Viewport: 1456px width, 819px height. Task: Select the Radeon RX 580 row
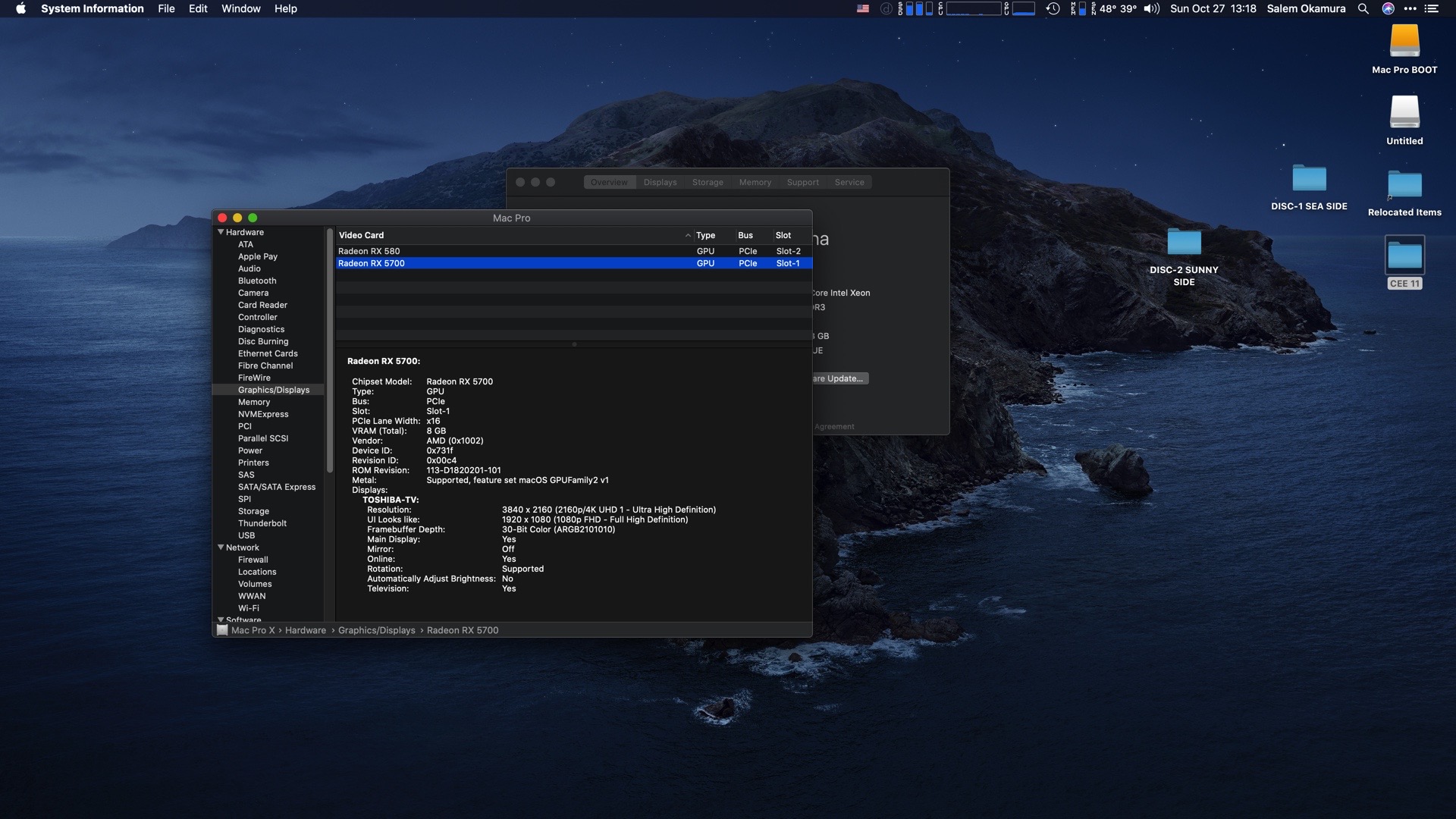tap(574, 251)
